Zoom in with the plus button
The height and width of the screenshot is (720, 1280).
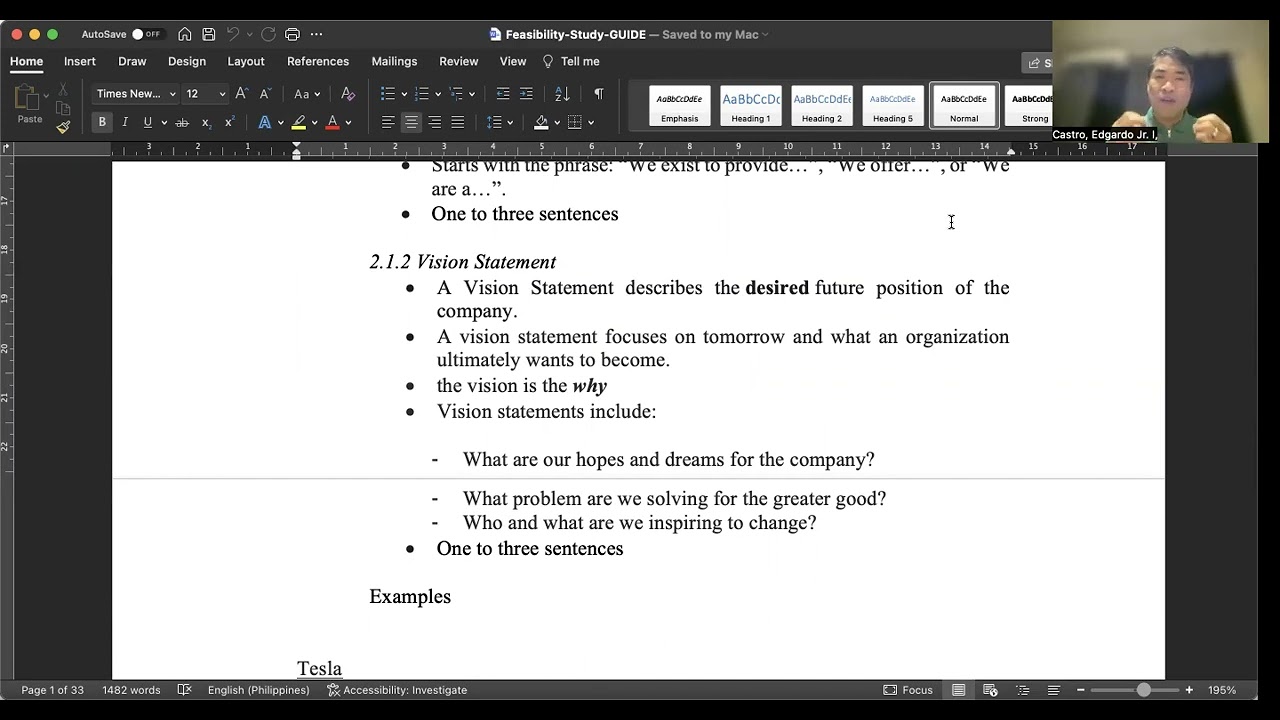coord(1189,690)
